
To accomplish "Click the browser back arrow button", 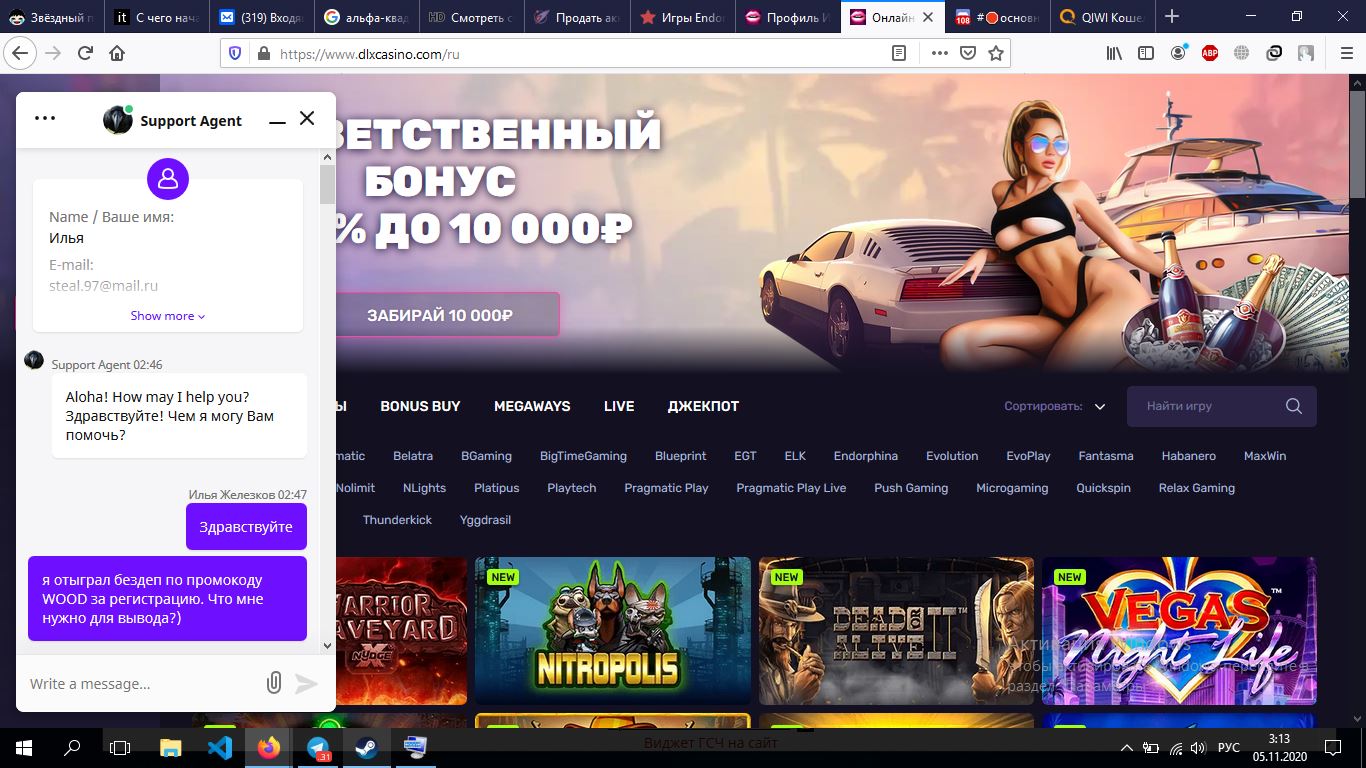I will 19,53.
